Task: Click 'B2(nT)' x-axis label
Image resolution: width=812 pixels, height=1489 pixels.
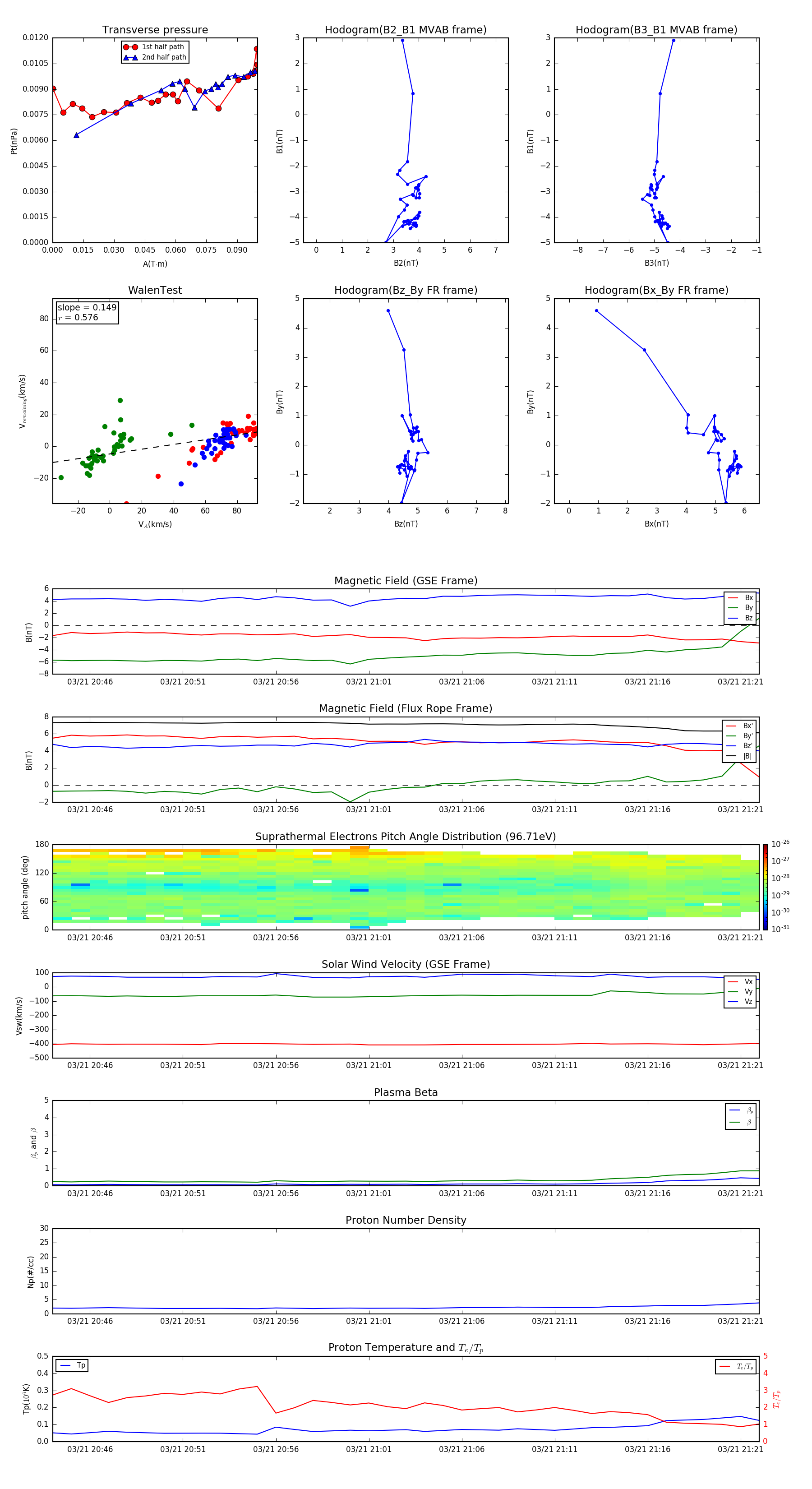Action: tap(406, 264)
